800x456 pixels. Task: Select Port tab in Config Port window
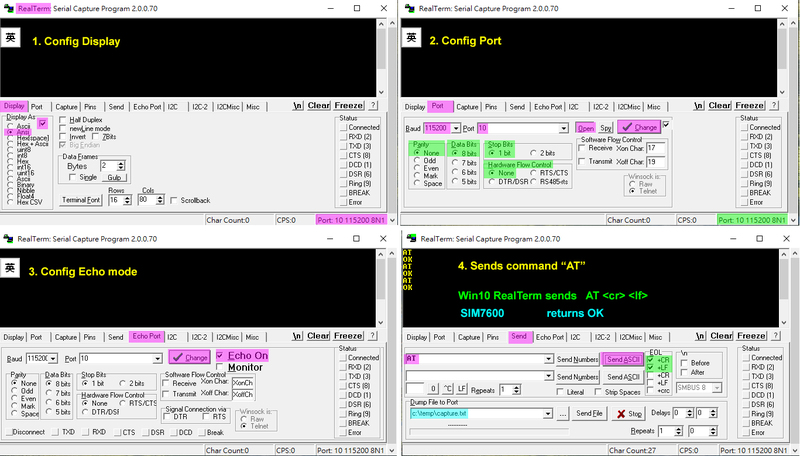coord(438,106)
